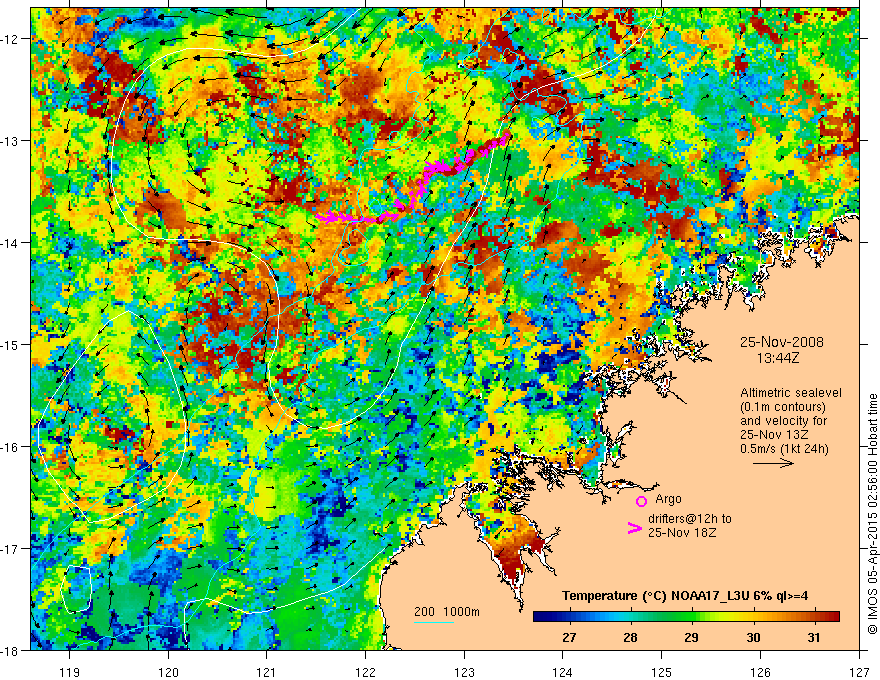
Task: Click the latitude axis label -16
Action: click(10, 447)
